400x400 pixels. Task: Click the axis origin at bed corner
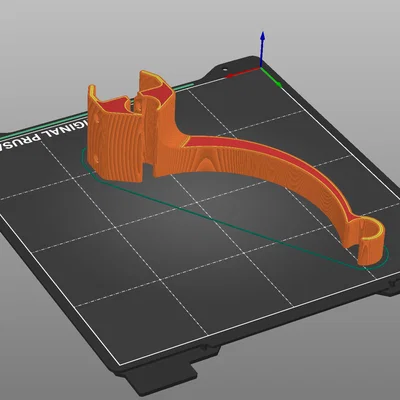[x=262, y=68]
